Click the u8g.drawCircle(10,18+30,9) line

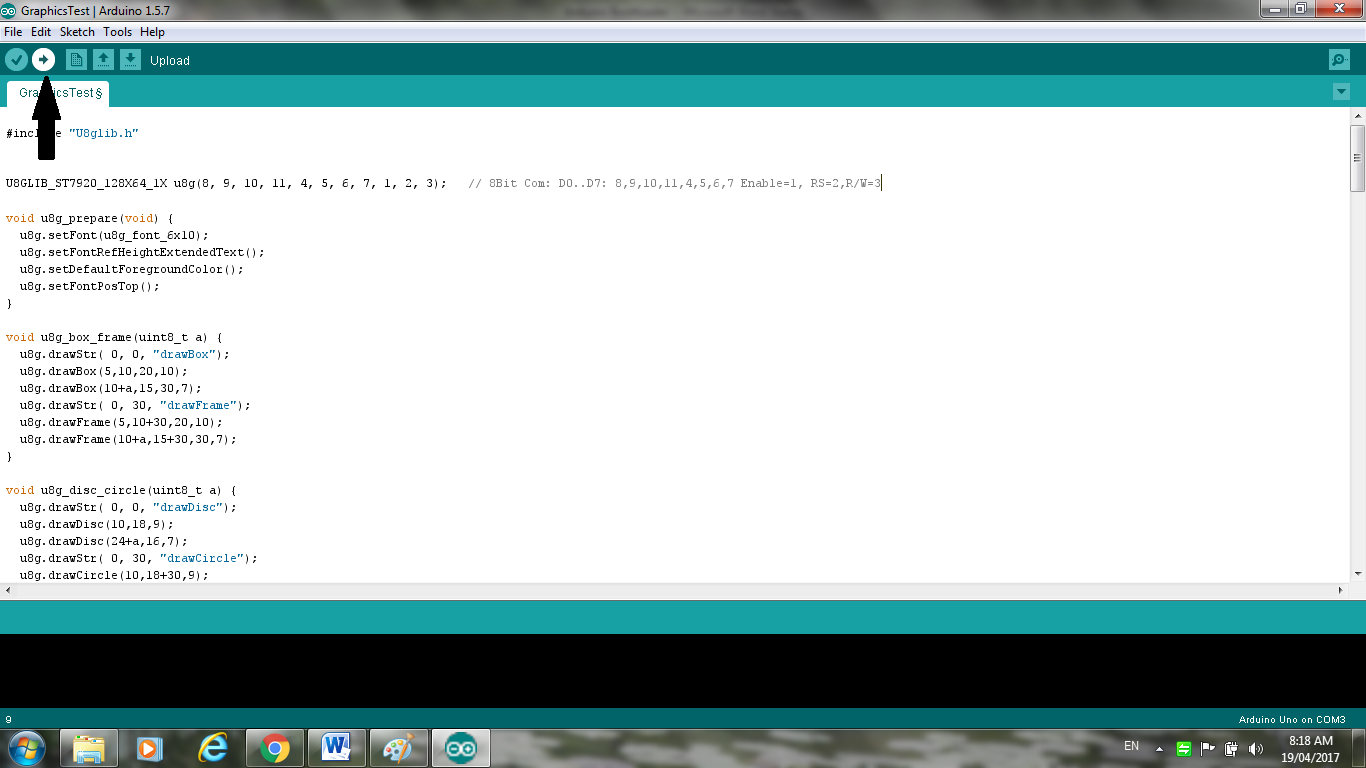tap(114, 575)
